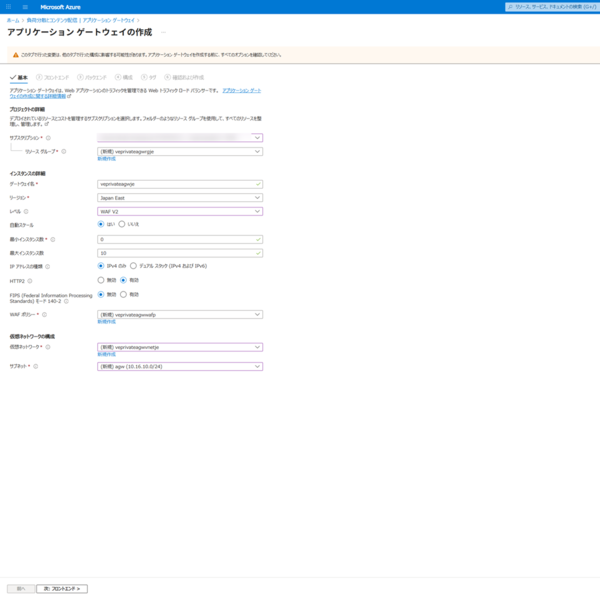600x600 pixels.
Task: Click 新規作成 under リソース グループ
Action: coord(106,159)
